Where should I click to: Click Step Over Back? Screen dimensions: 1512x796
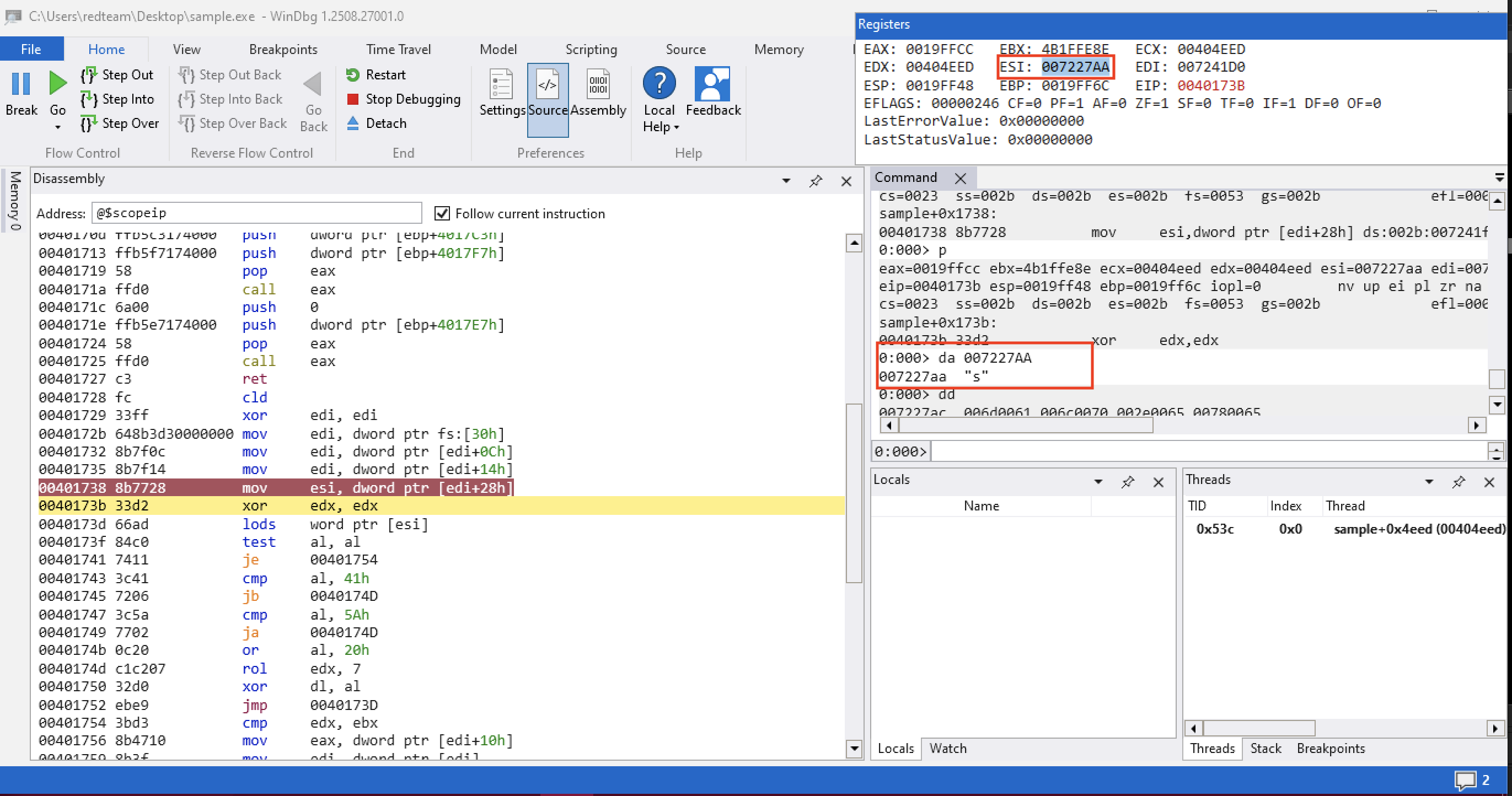point(234,123)
